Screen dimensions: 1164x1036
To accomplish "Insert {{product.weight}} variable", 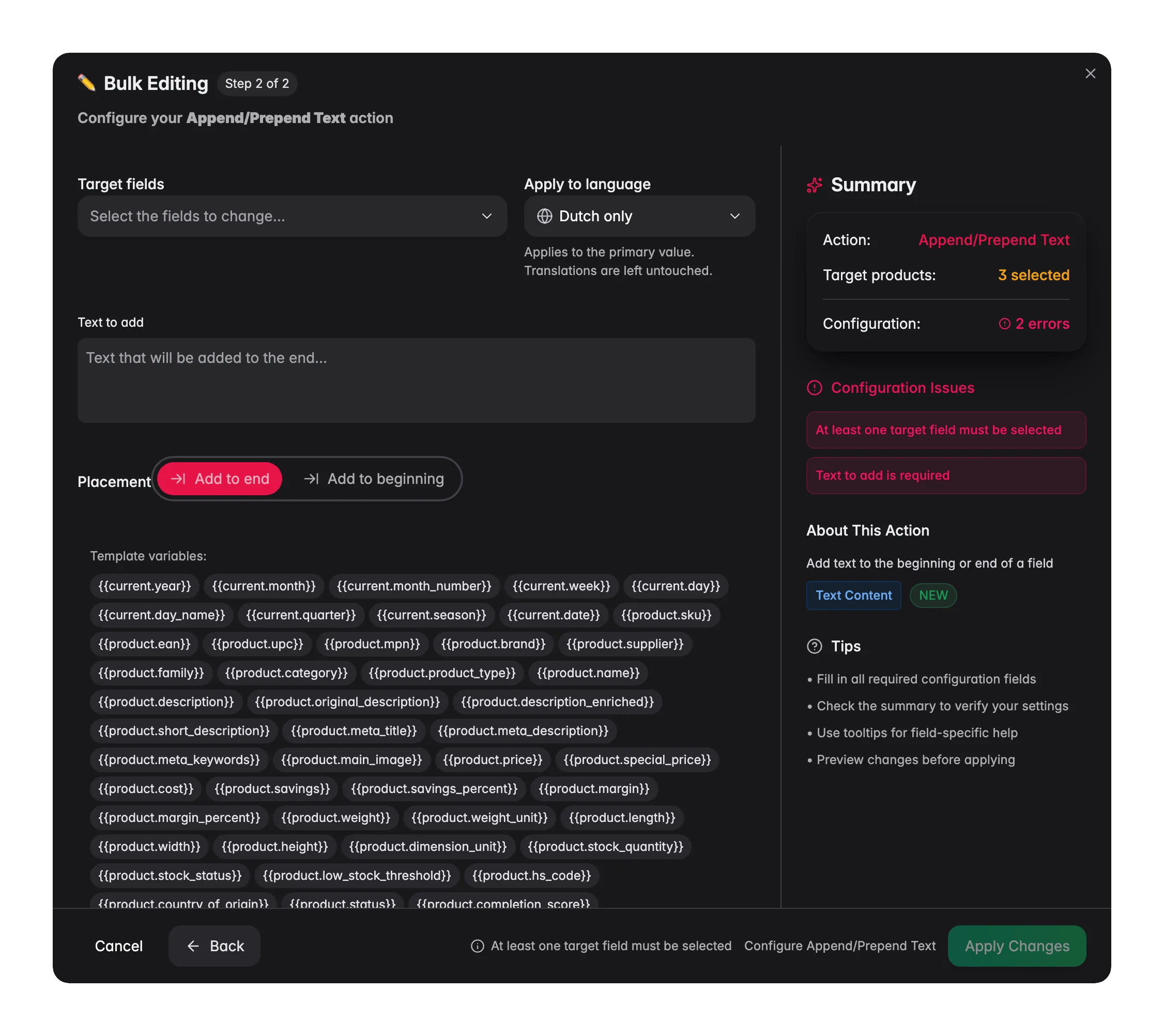I will (x=335, y=818).
